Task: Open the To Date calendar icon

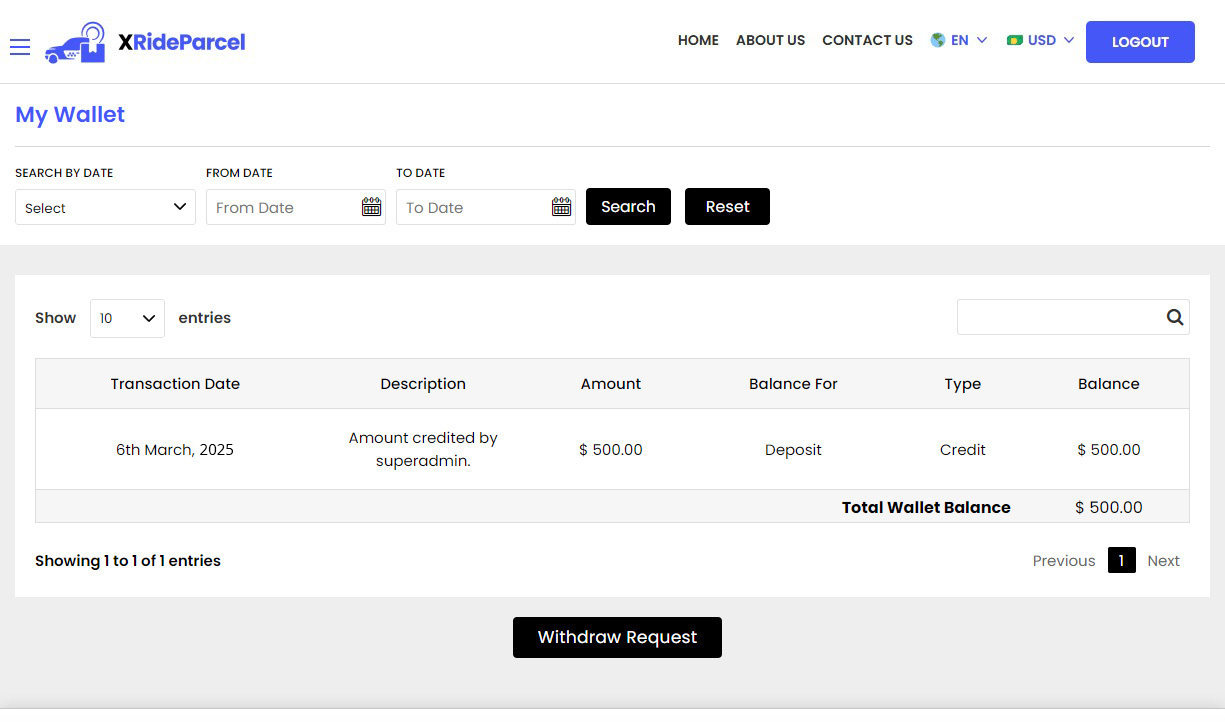Action: click(x=561, y=207)
